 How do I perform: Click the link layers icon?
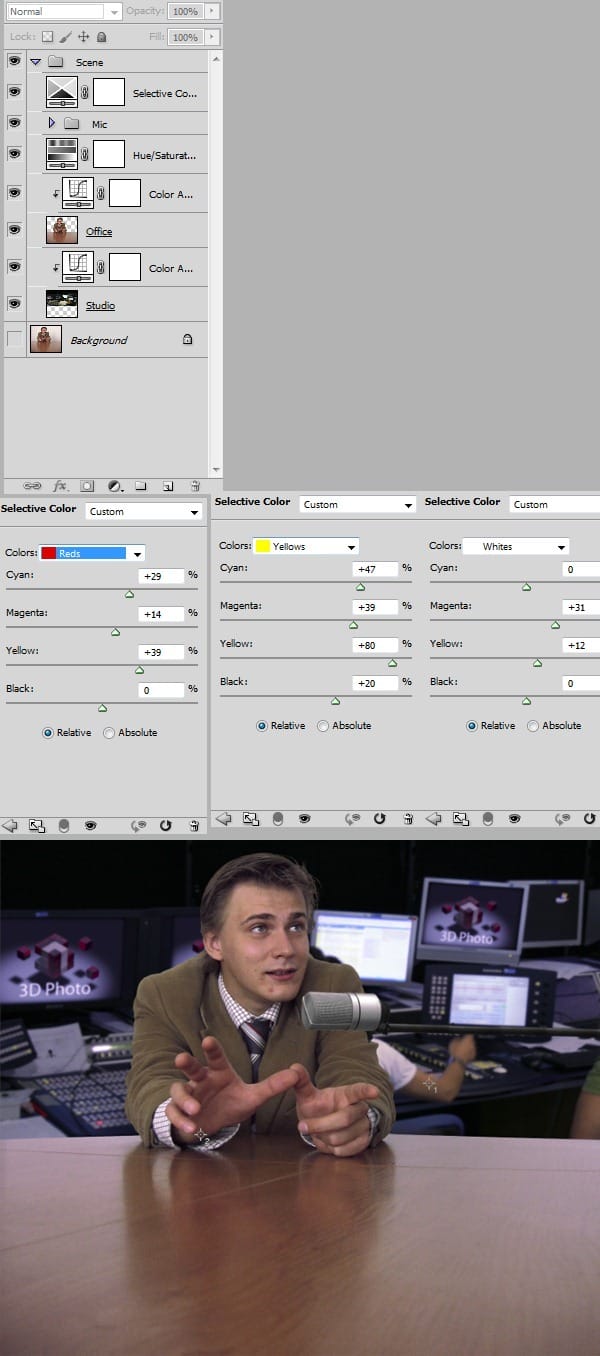click(x=33, y=486)
